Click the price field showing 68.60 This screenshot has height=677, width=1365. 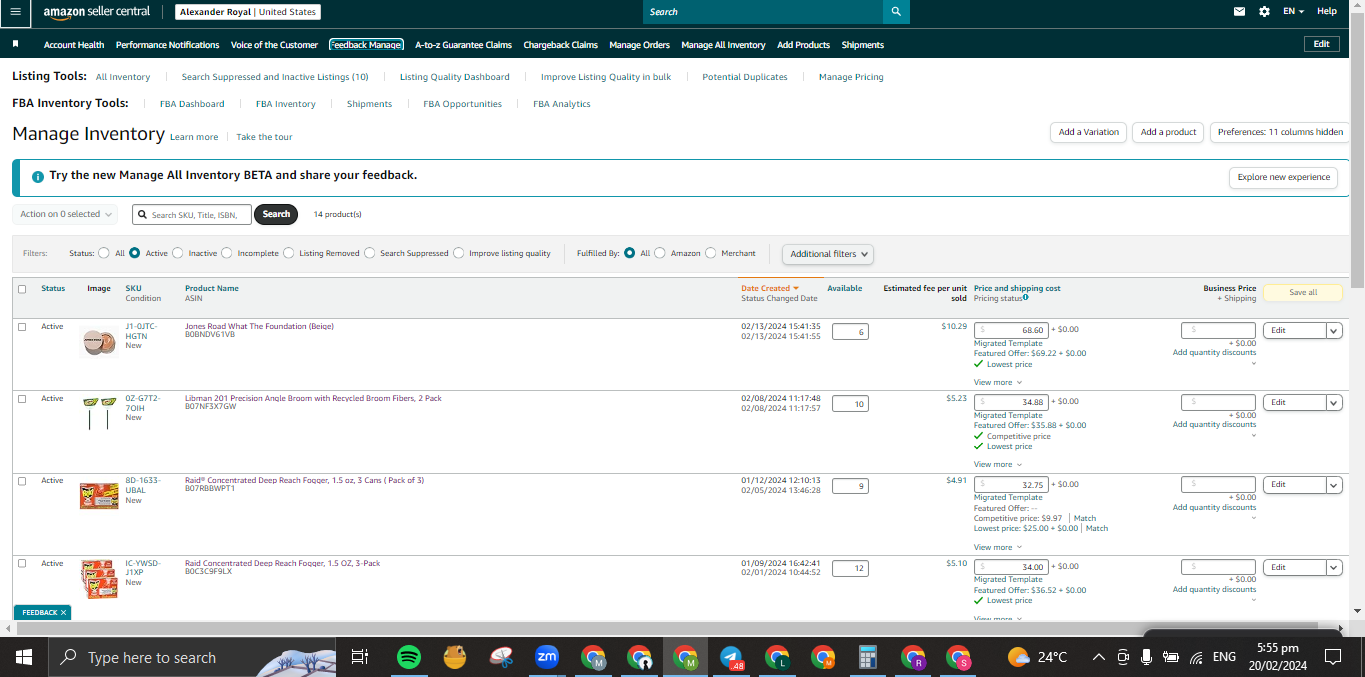[x=1011, y=330]
